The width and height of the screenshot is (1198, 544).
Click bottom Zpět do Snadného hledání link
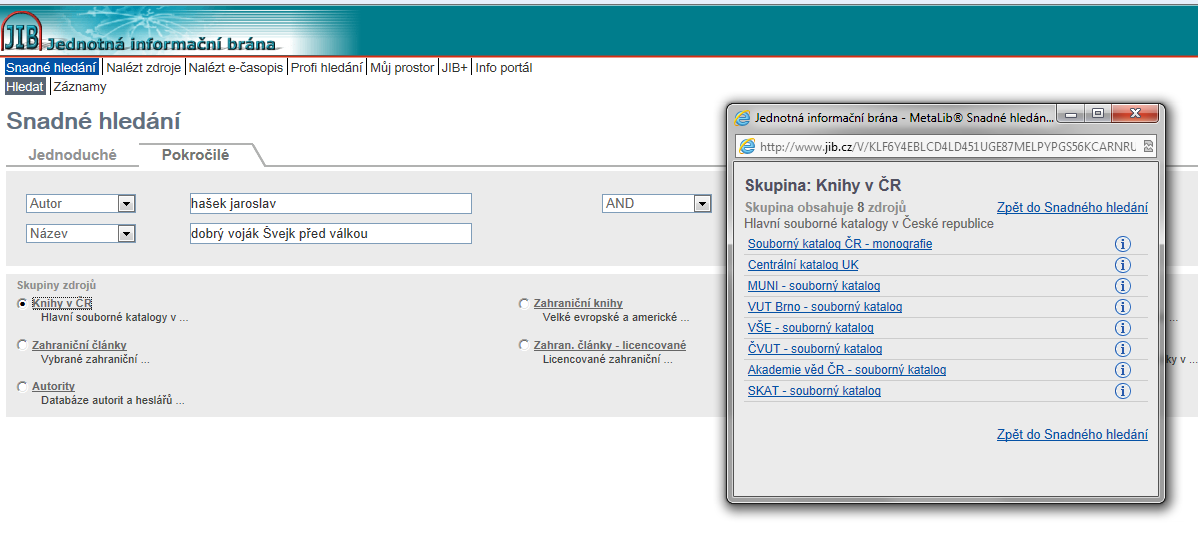coord(1072,435)
